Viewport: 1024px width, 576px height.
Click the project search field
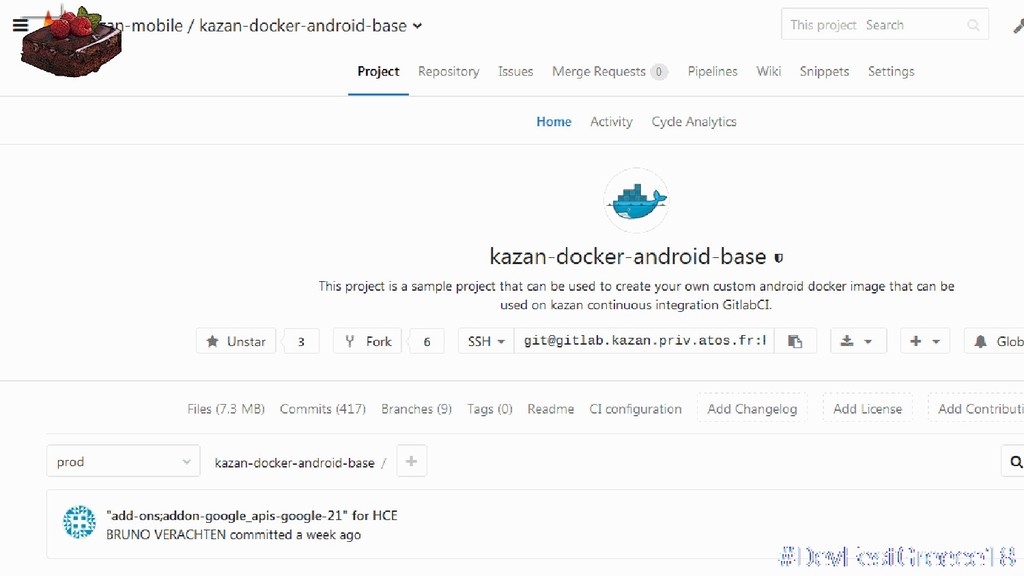[x=884, y=25]
